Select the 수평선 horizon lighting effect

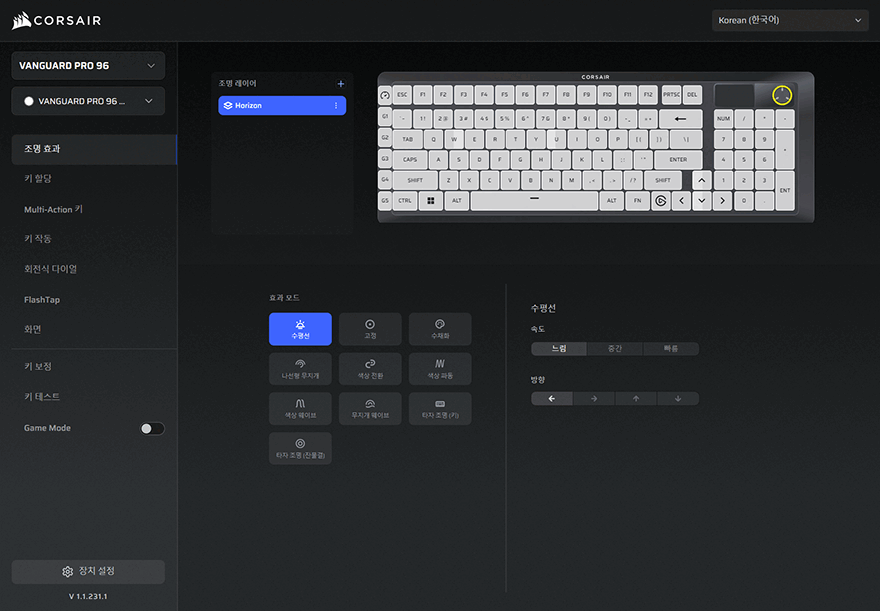point(300,329)
